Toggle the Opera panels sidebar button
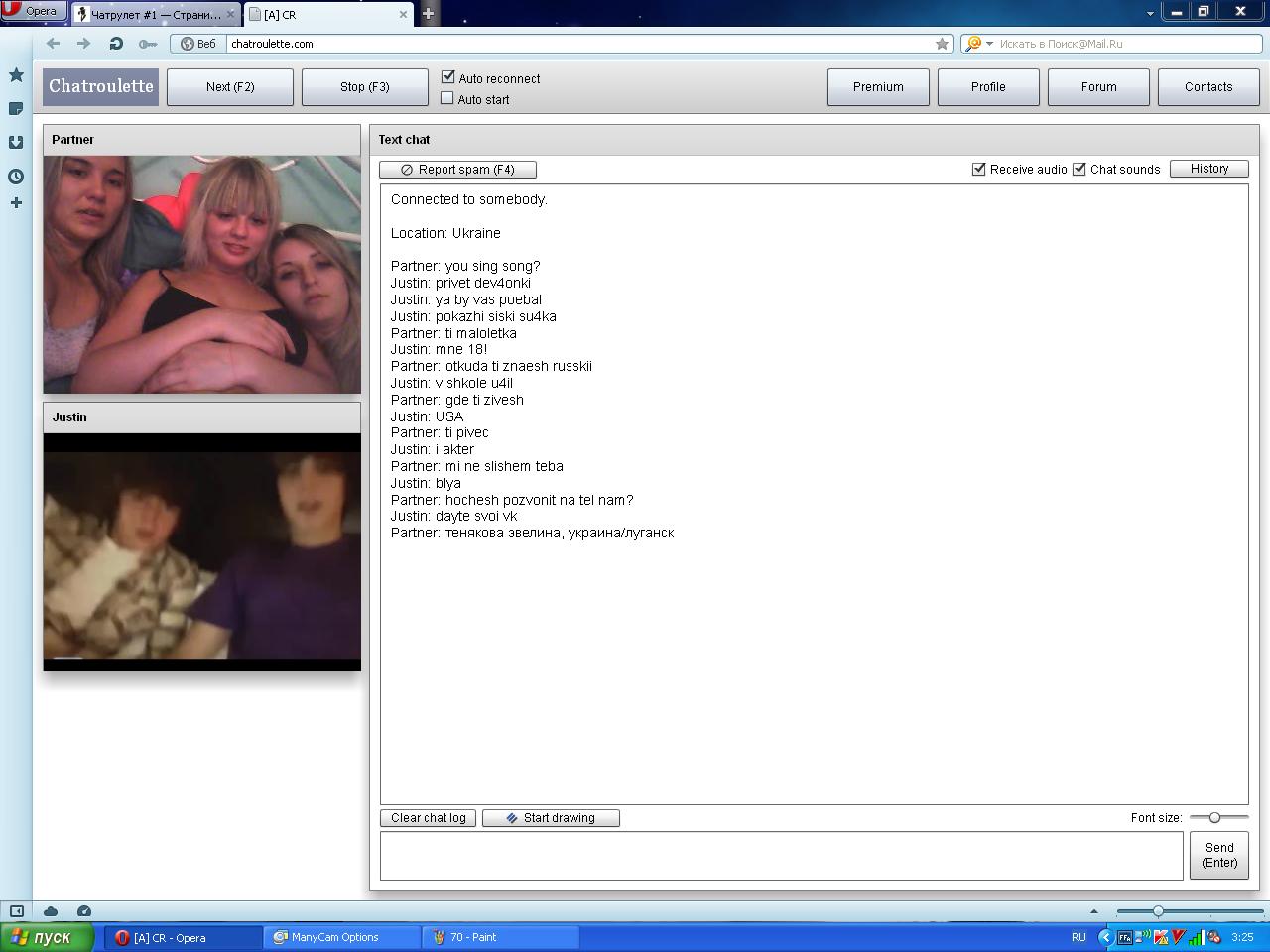This screenshot has height=952, width=1270. coord(17,911)
